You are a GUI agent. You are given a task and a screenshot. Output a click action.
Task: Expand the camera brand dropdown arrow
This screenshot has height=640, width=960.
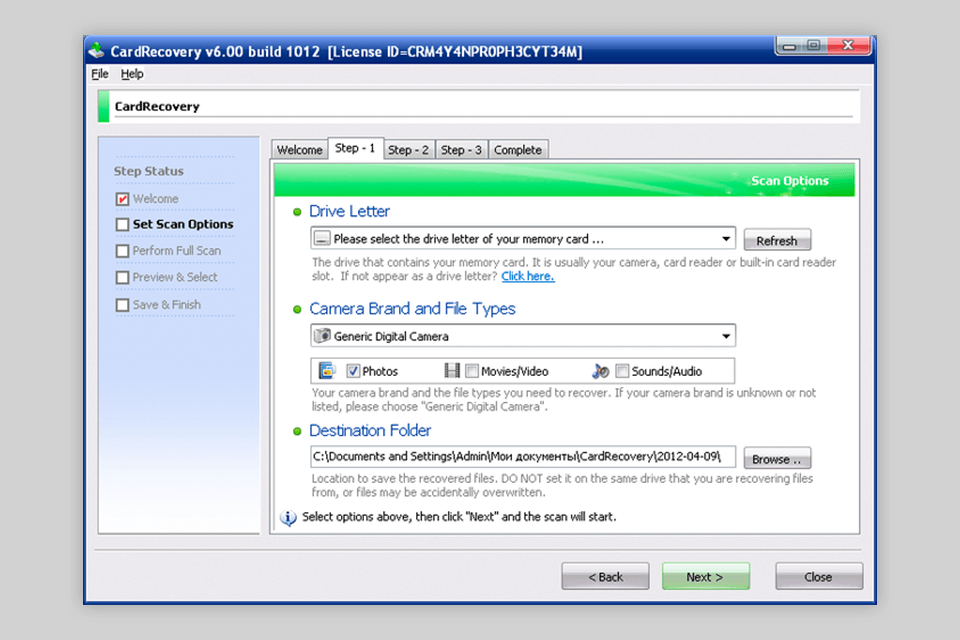pyautogui.click(x=726, y=336)
